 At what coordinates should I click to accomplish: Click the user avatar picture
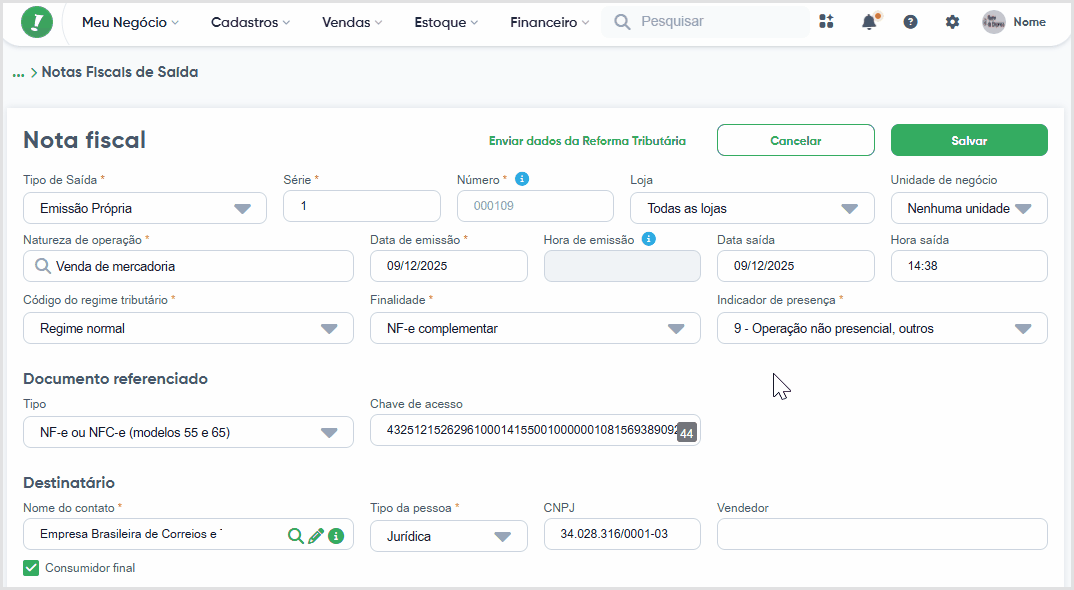993,22
